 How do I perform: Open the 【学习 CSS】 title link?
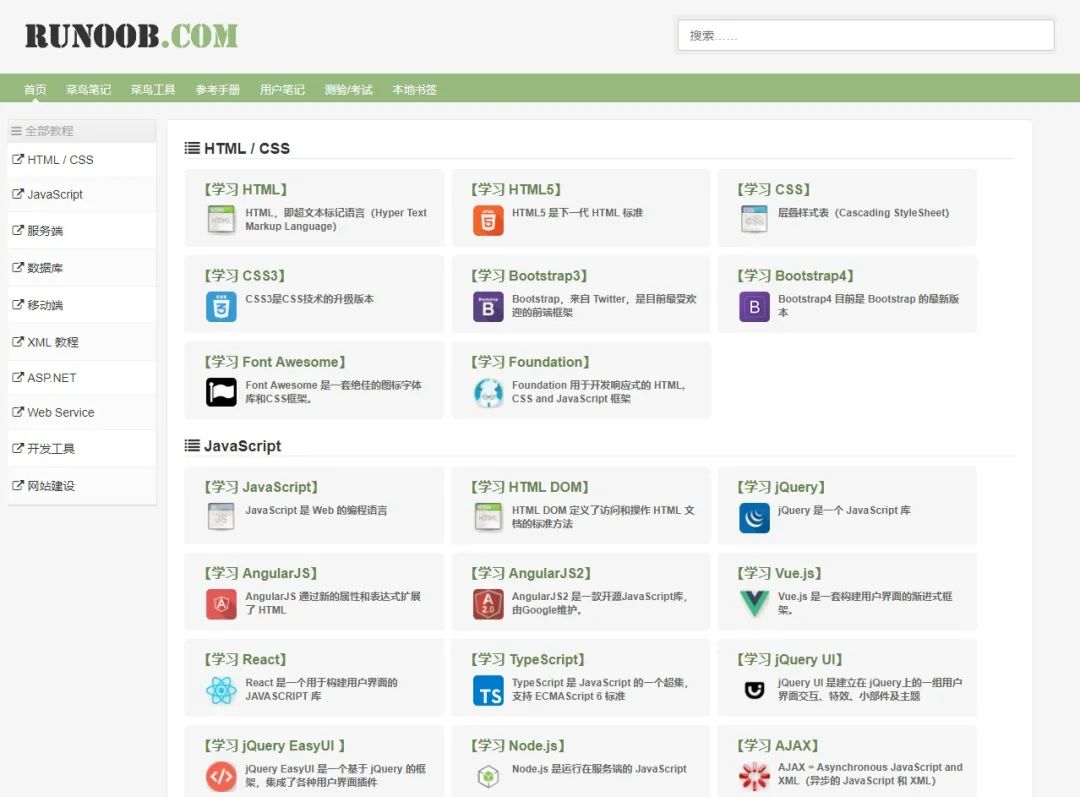(773, 189)
